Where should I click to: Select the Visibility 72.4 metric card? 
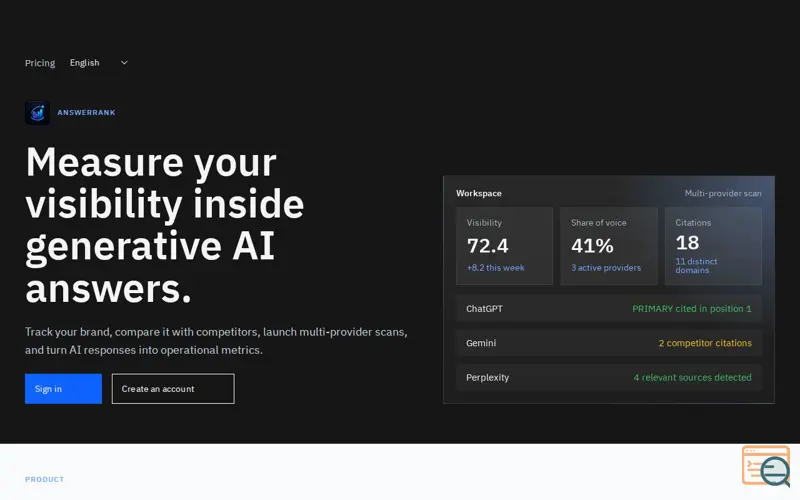504,246
